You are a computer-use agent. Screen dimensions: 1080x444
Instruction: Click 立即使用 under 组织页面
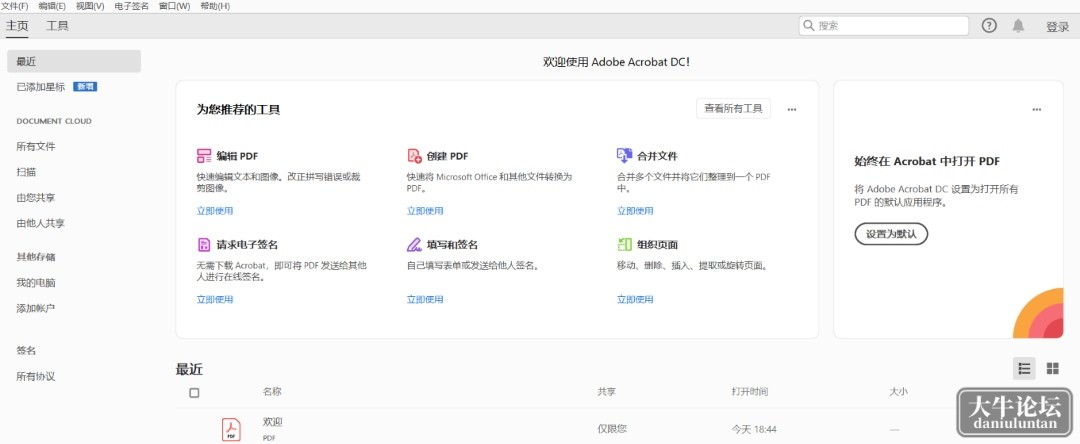point(635,299)
